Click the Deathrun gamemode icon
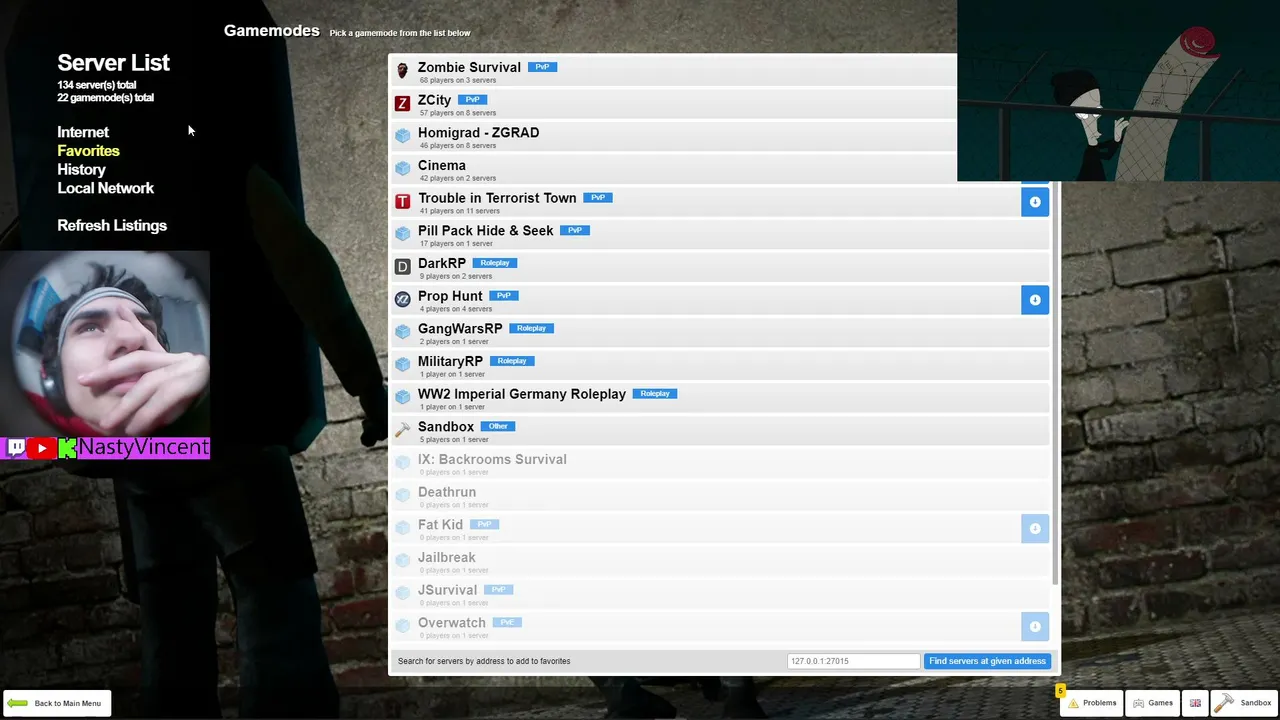Image resolution: width=1280 pixels, height=720 pixels. pyautogui.click(x=402, y=495)
